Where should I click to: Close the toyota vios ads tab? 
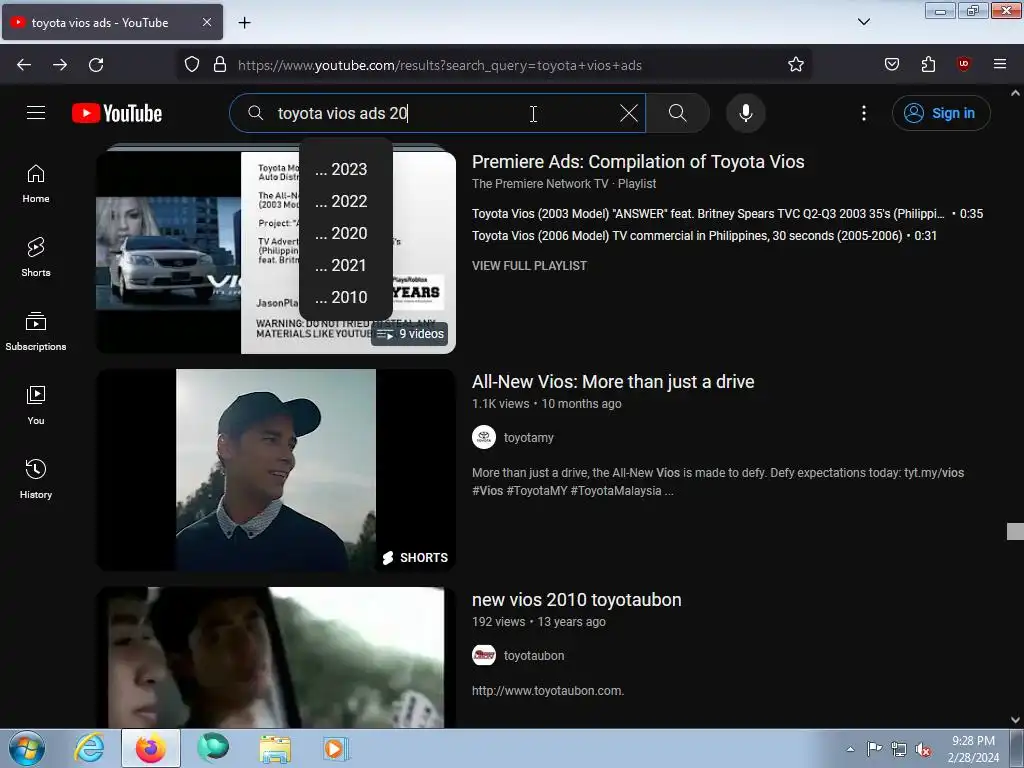pyautogui.click(x=206, y=22)
